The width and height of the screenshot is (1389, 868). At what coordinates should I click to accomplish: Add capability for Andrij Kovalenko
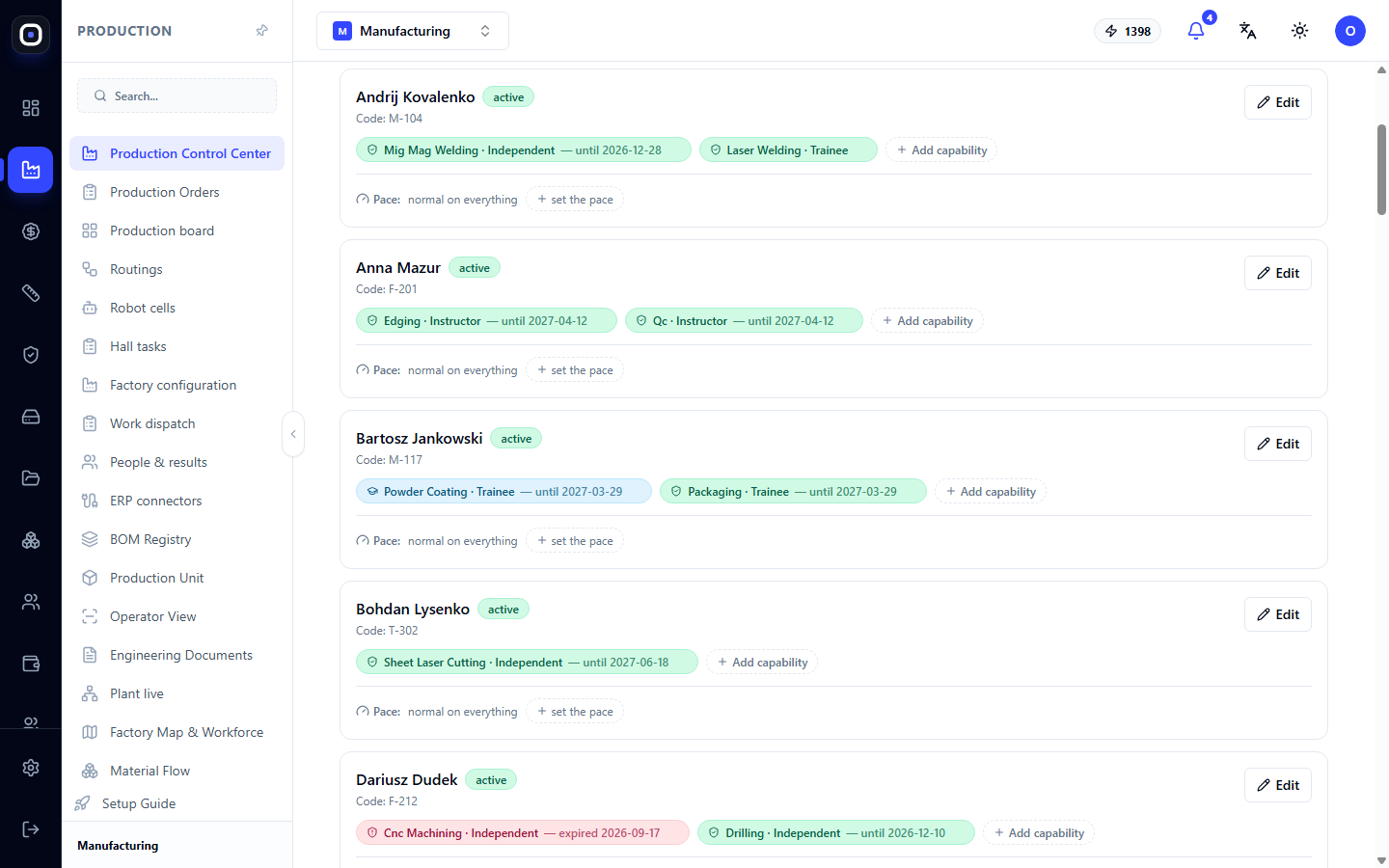[941, 150]
